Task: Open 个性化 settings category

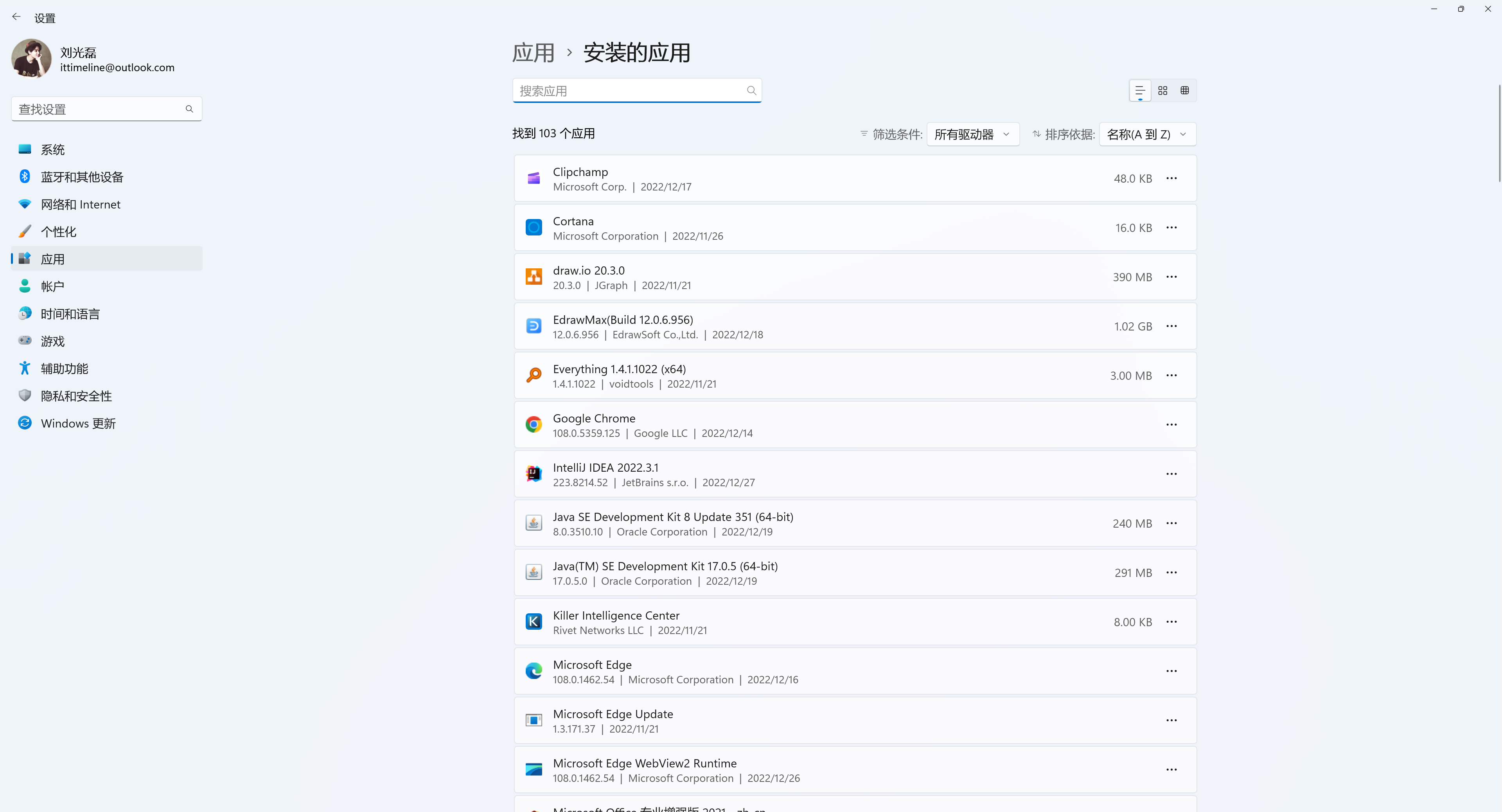Action: (x=107, y=232)
